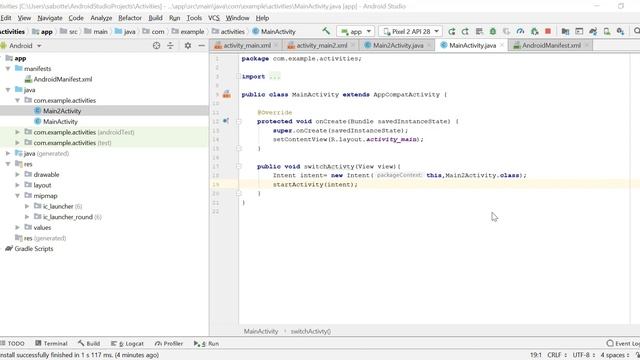Screen dimensions: 640x360
Task: Open Project panel settings gear
Action: point(188,46)
